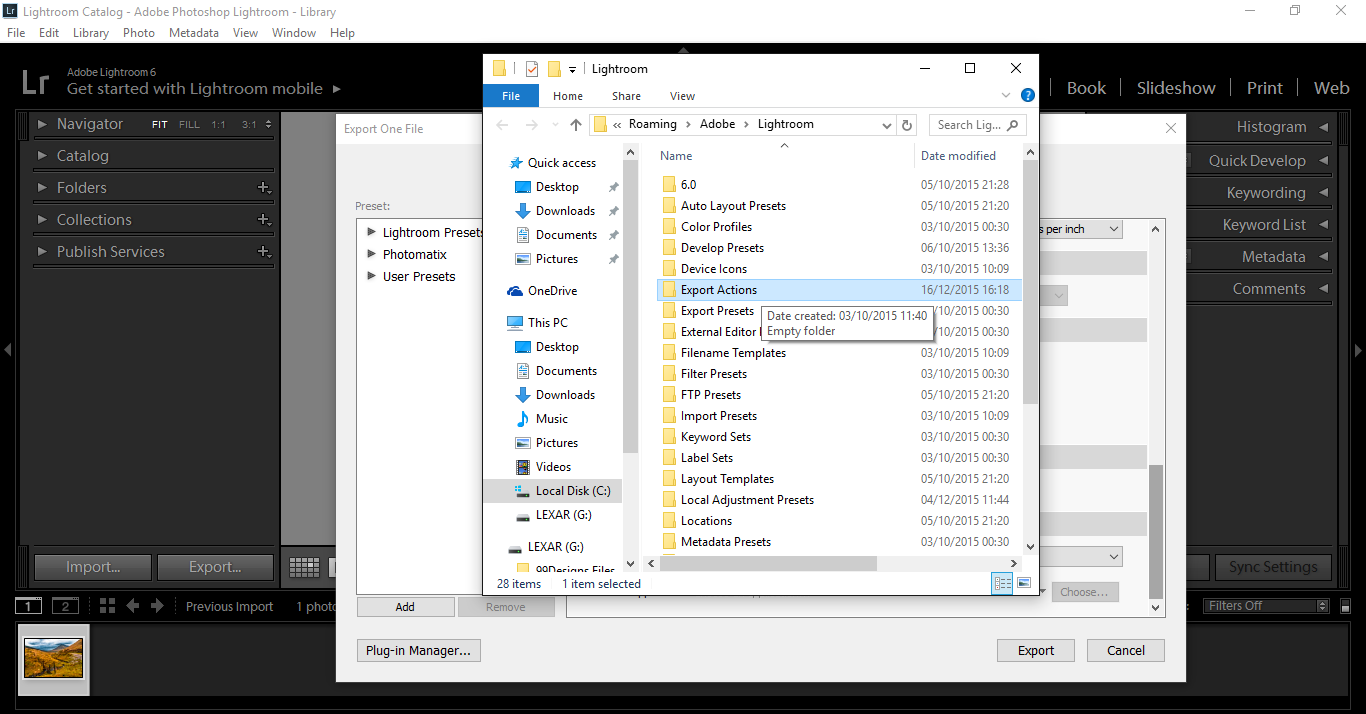Toggle second window display button 2
1366x714 pixels.
point(65,606)
